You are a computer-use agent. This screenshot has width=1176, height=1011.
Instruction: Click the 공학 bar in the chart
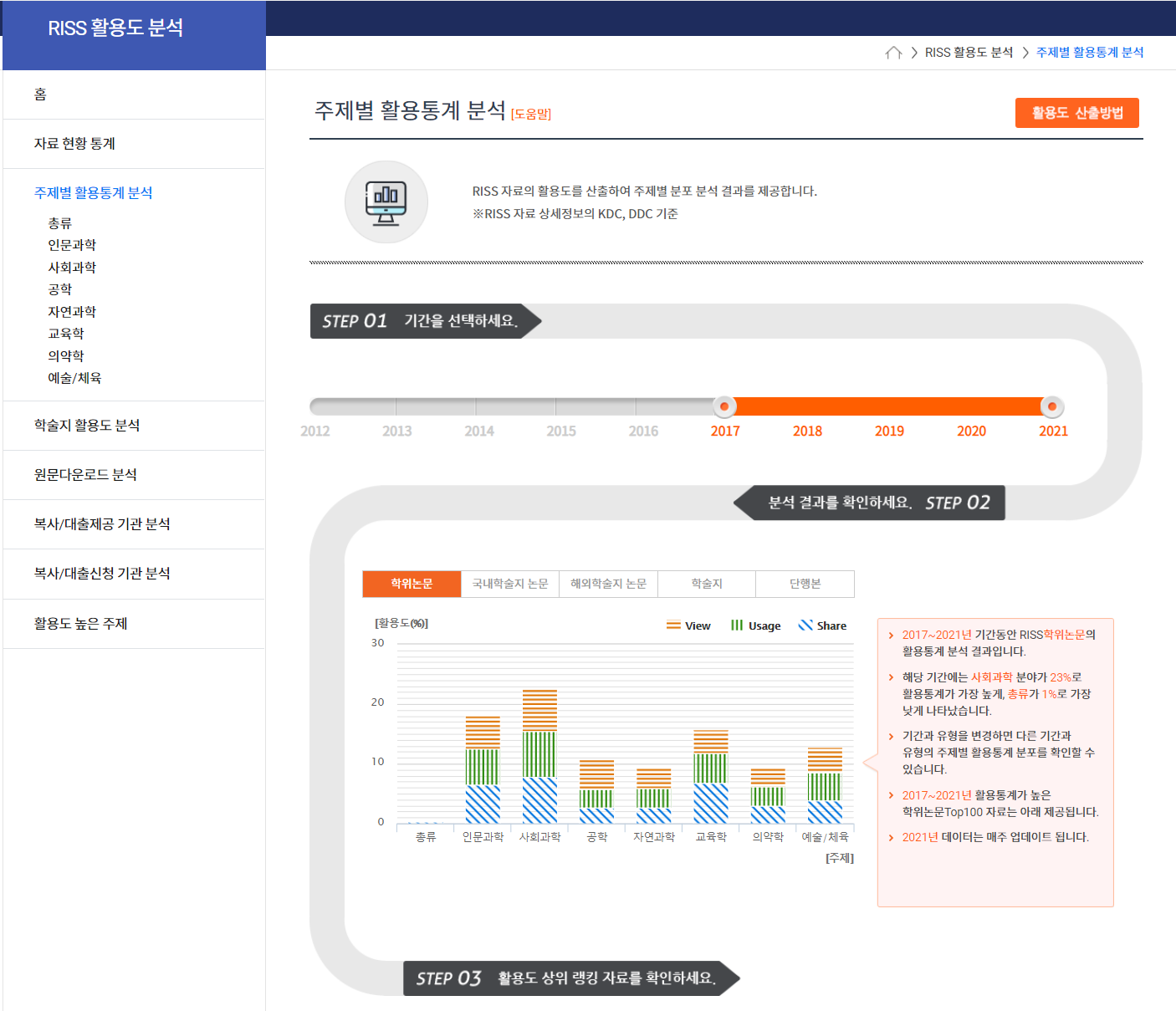[596, 792]
